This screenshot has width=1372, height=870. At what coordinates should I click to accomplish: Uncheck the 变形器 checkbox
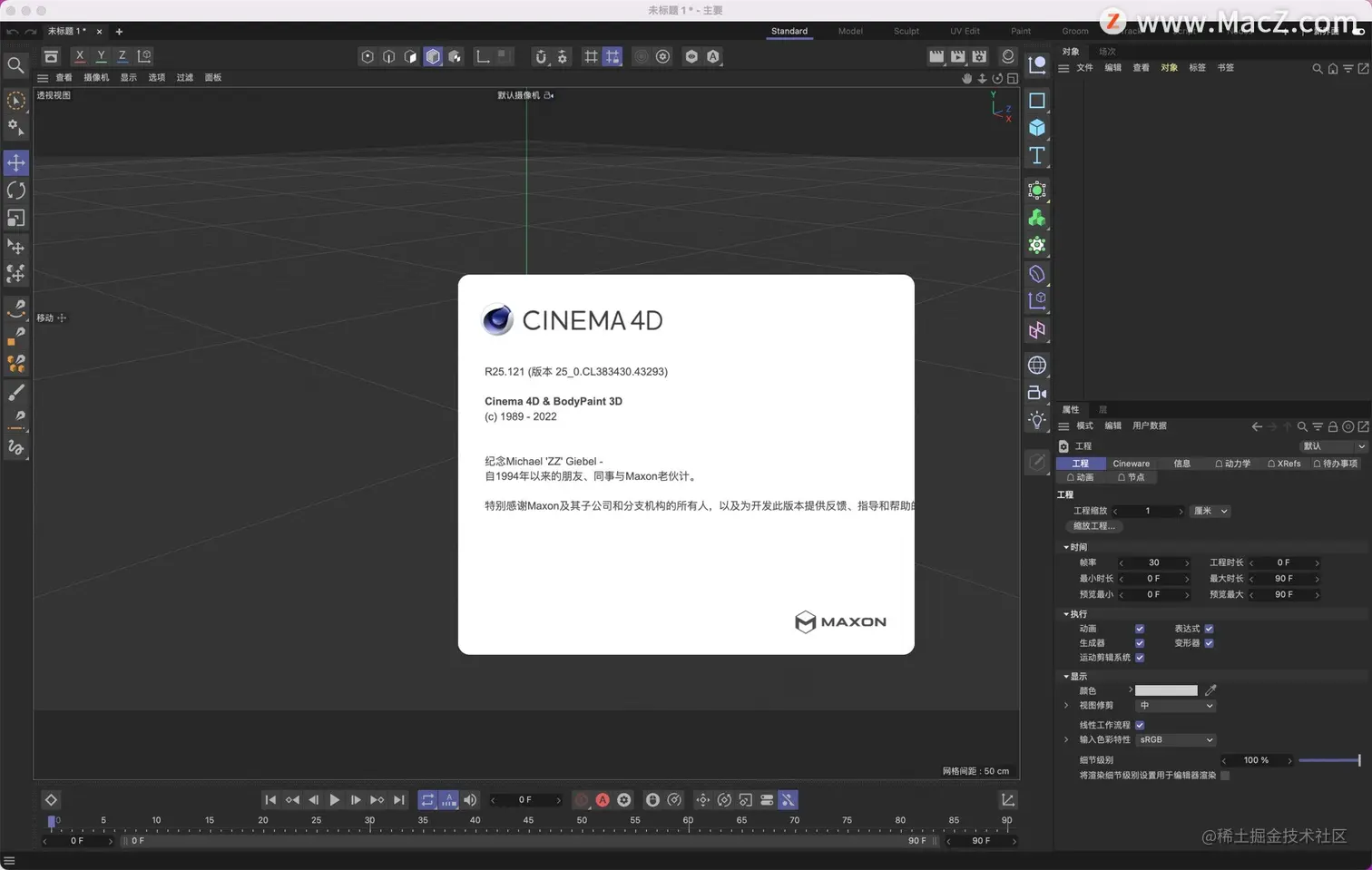pos(1209,643)
